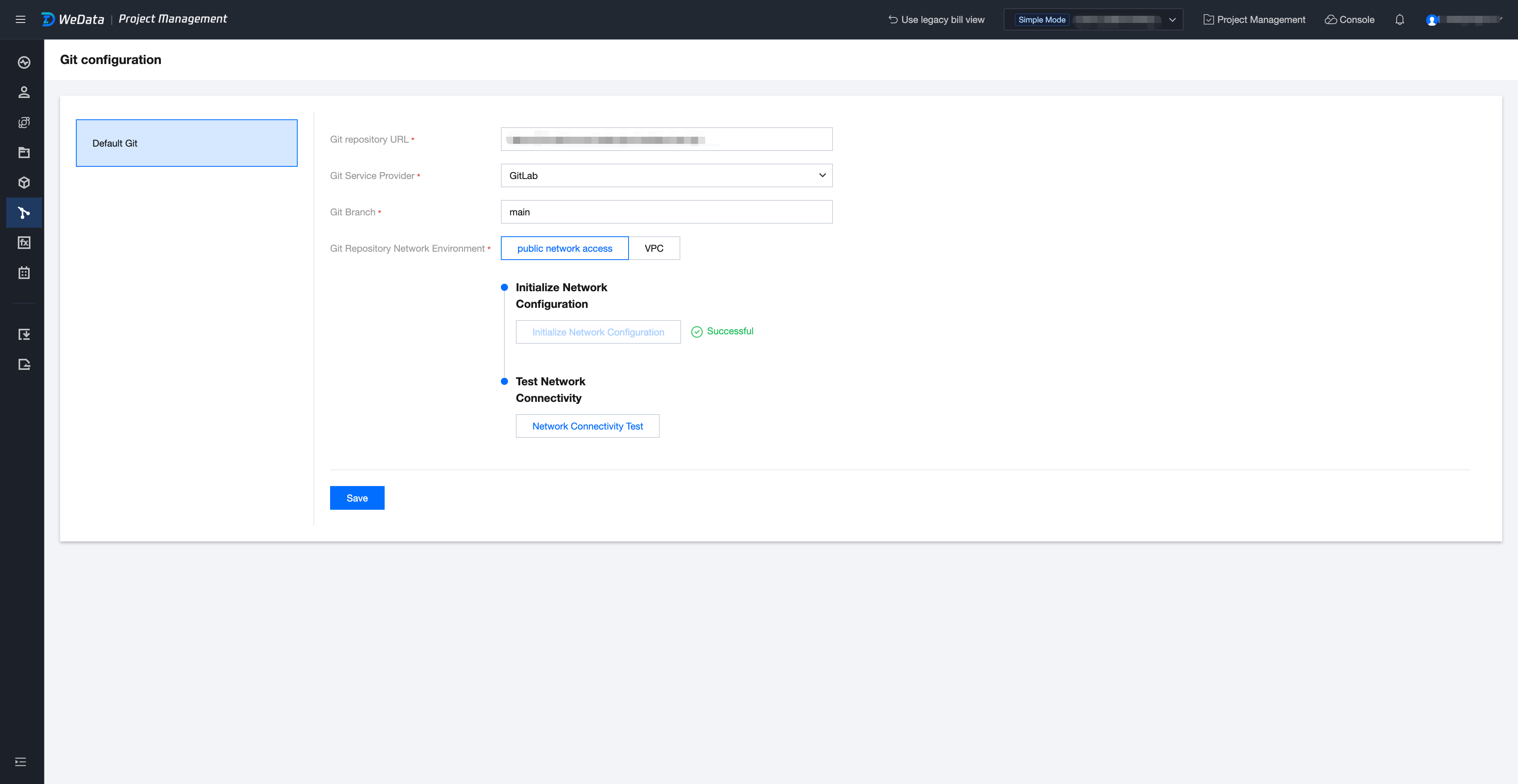Click the import download sidebar icon

coord(24,335)
